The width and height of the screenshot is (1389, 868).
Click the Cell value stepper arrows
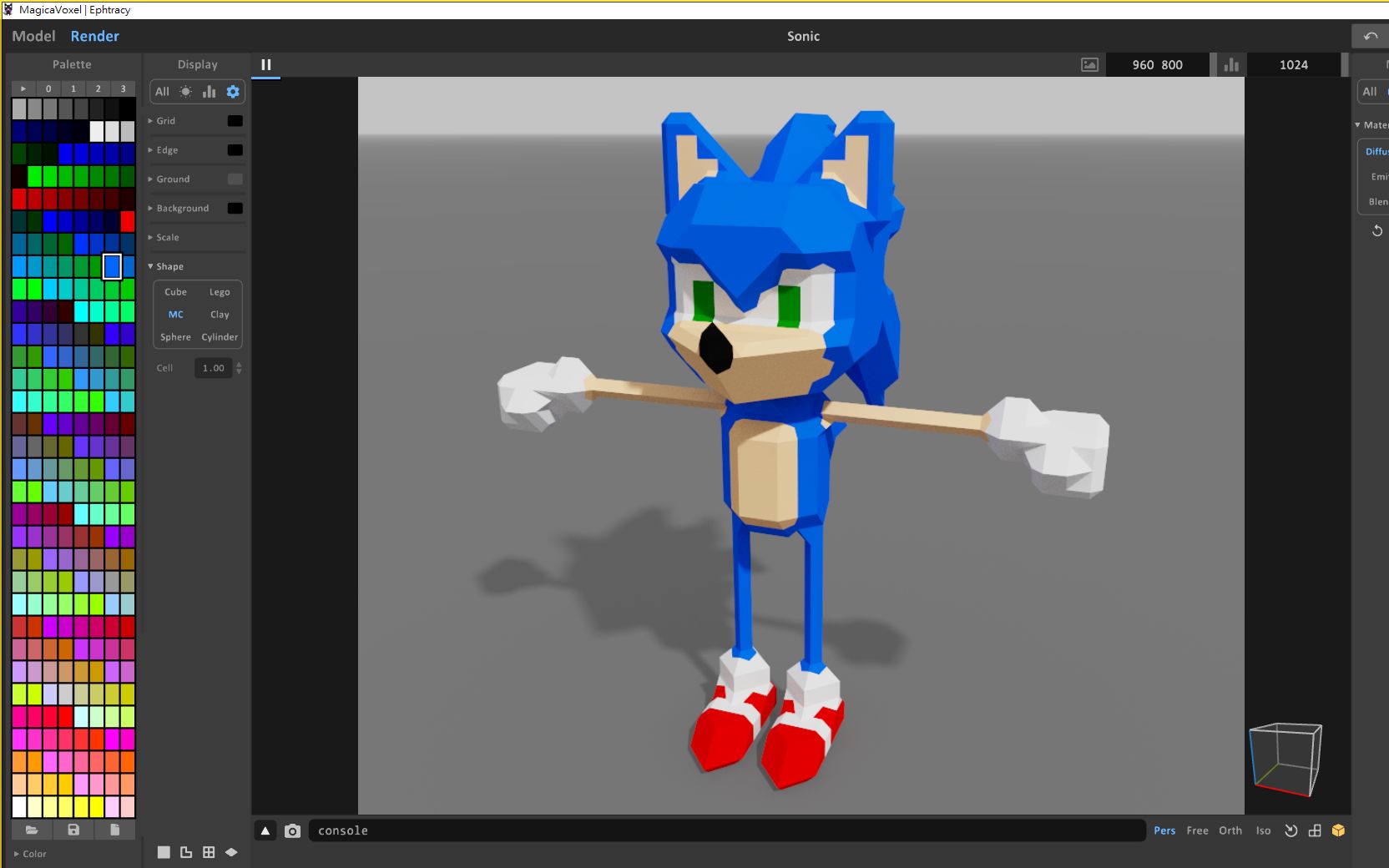click(239, 368)
